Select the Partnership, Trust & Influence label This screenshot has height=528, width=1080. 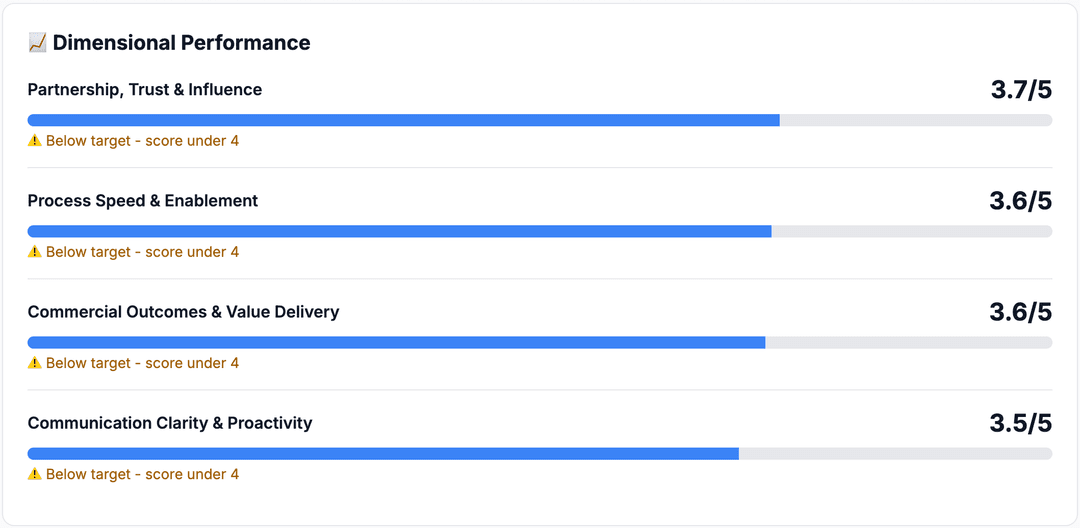pos(145,90)
